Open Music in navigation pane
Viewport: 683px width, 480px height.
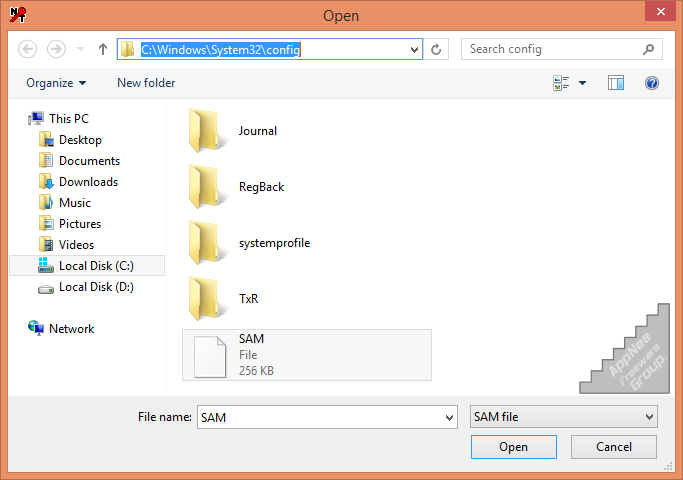point(75,203)
